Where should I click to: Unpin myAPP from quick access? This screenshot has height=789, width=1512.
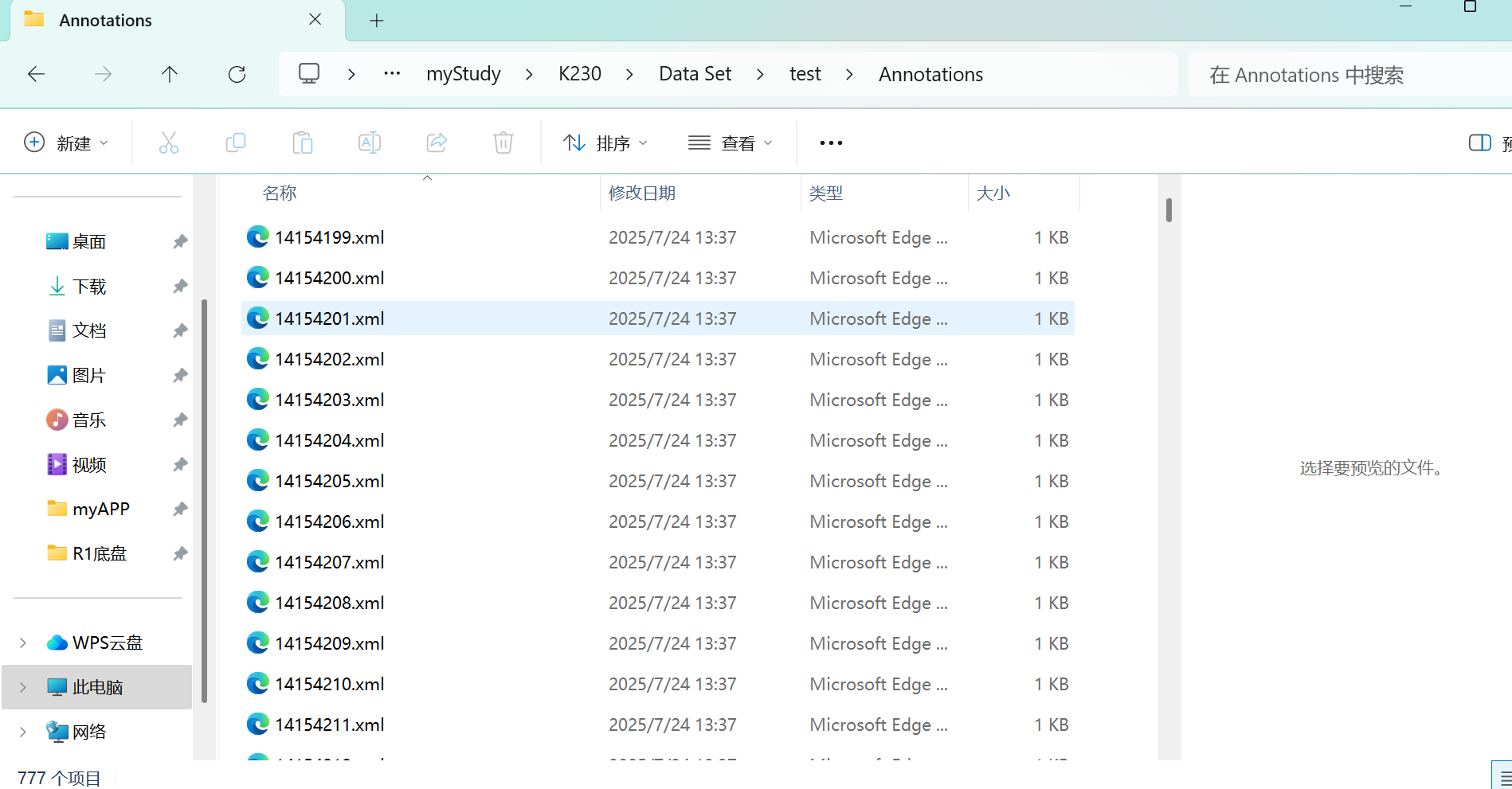180,509
